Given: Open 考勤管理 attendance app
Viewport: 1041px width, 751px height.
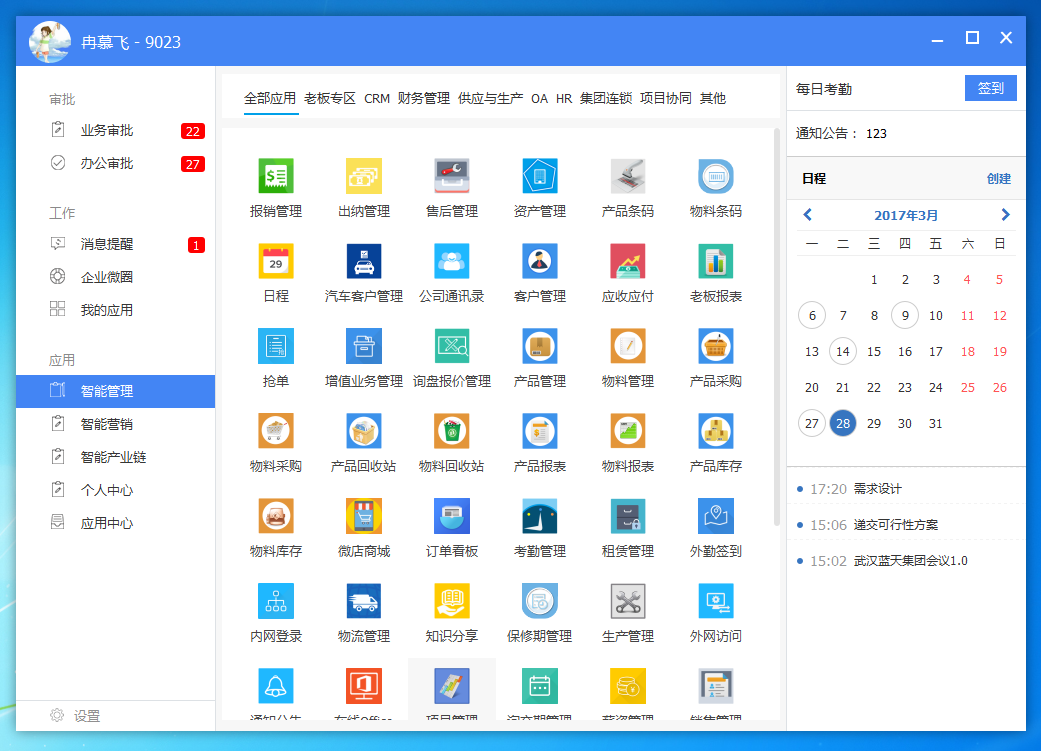Looking at the screenshot, I should point(540,517).
